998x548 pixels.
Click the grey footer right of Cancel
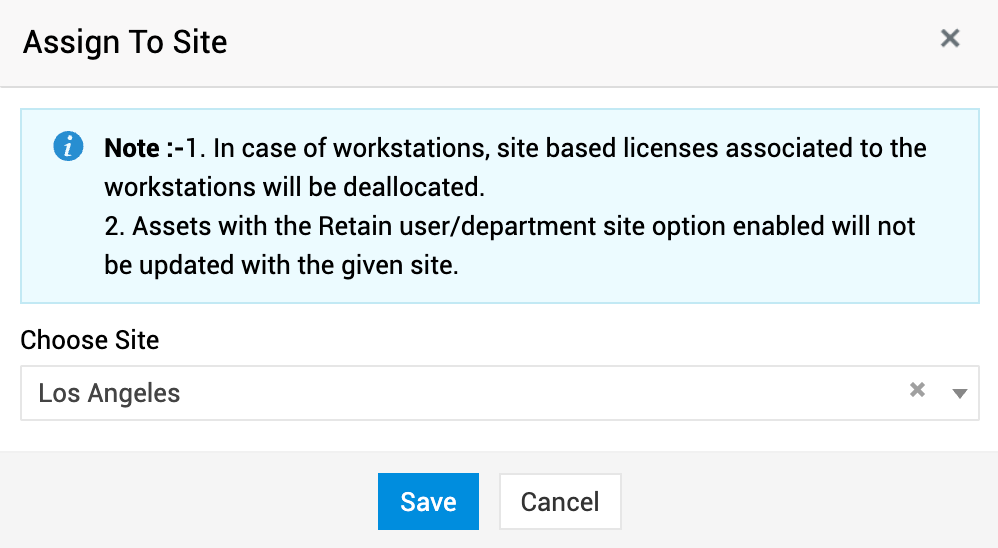[800, 501]
